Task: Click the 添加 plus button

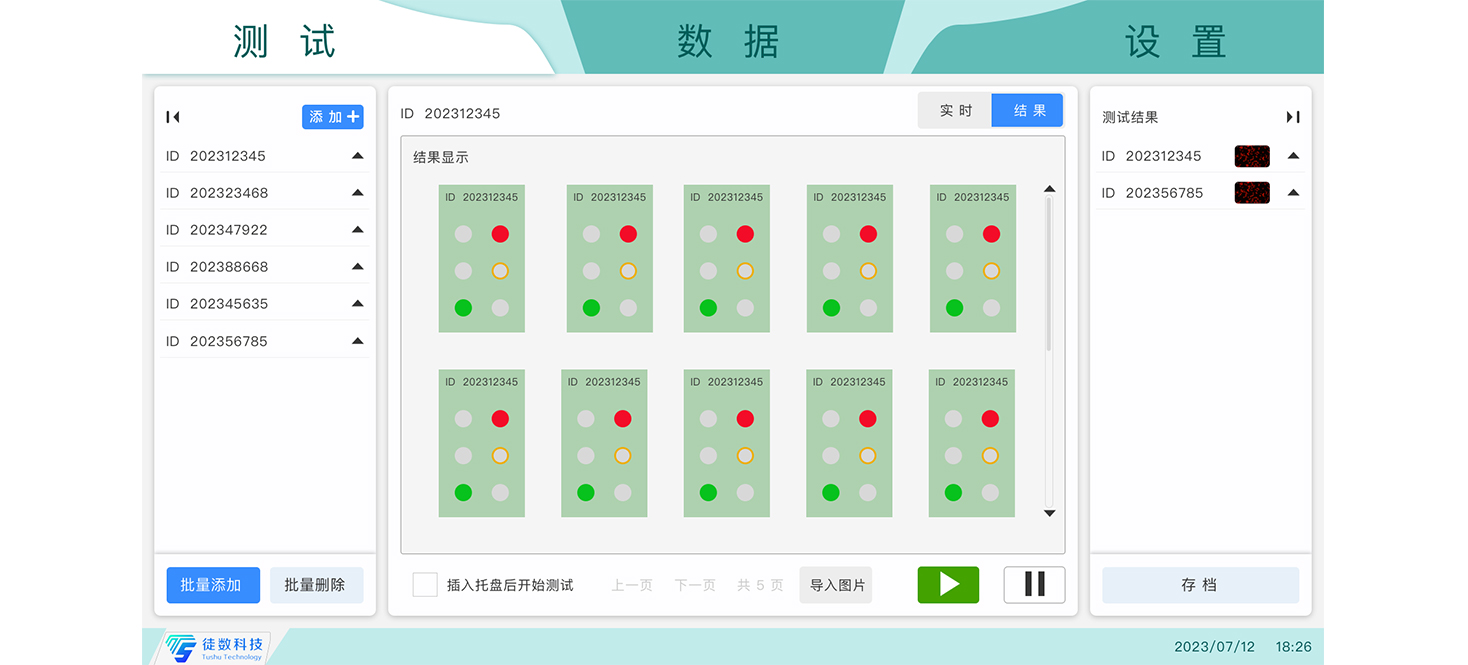Action: (x=333, y=117)
